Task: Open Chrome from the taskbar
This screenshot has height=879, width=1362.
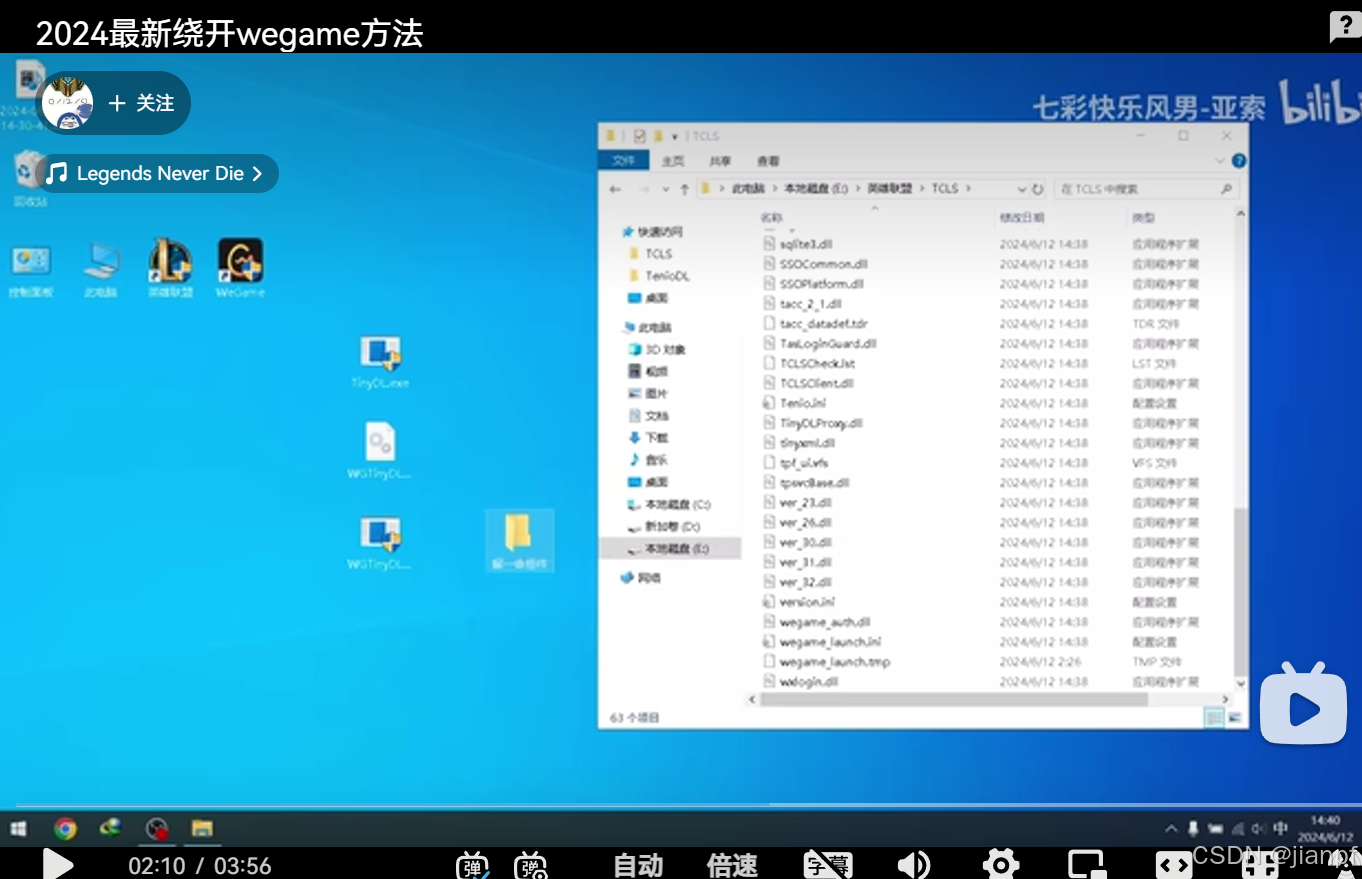Action: pyautogui.click(x=65, y=828)
